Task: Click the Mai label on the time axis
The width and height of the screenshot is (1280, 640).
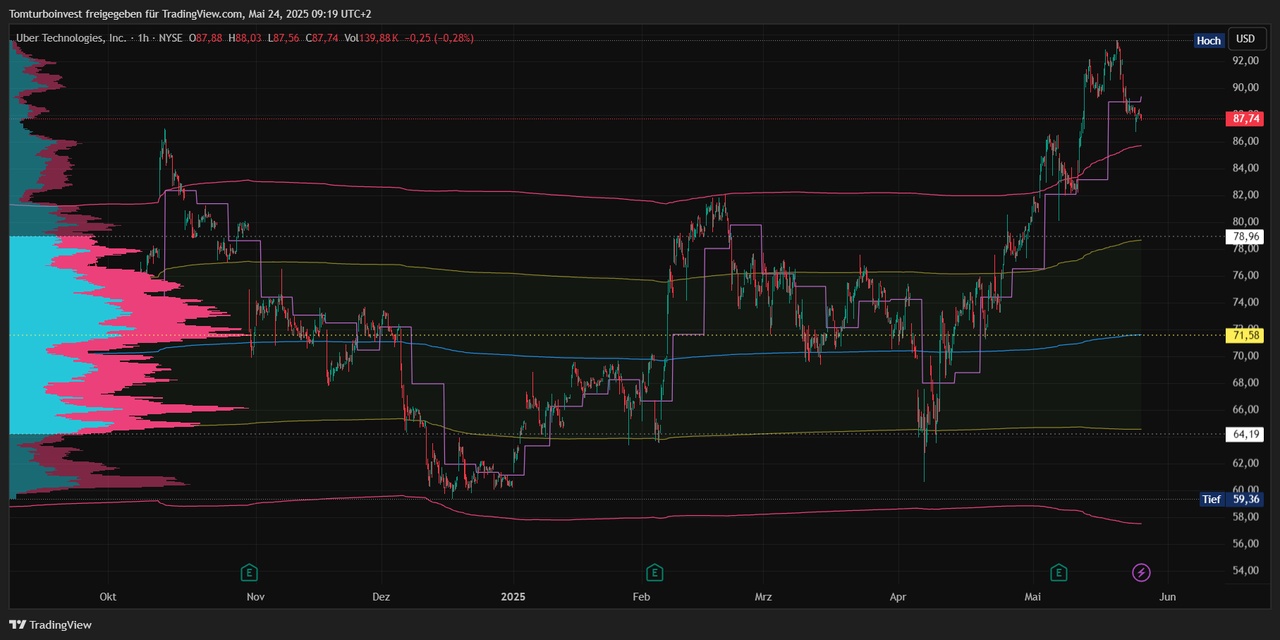Action: (1033, 597)
